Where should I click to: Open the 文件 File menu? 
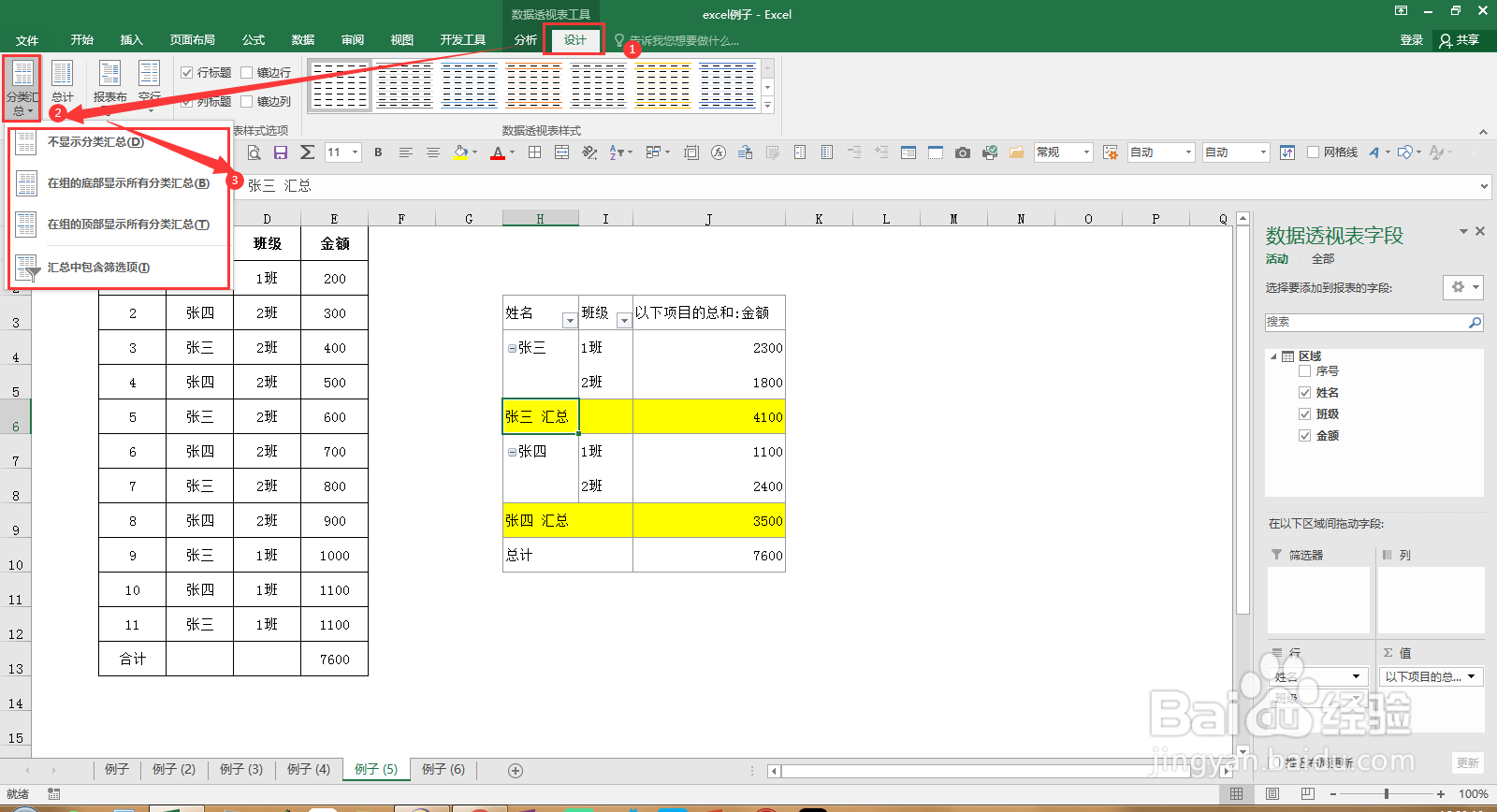27,40
